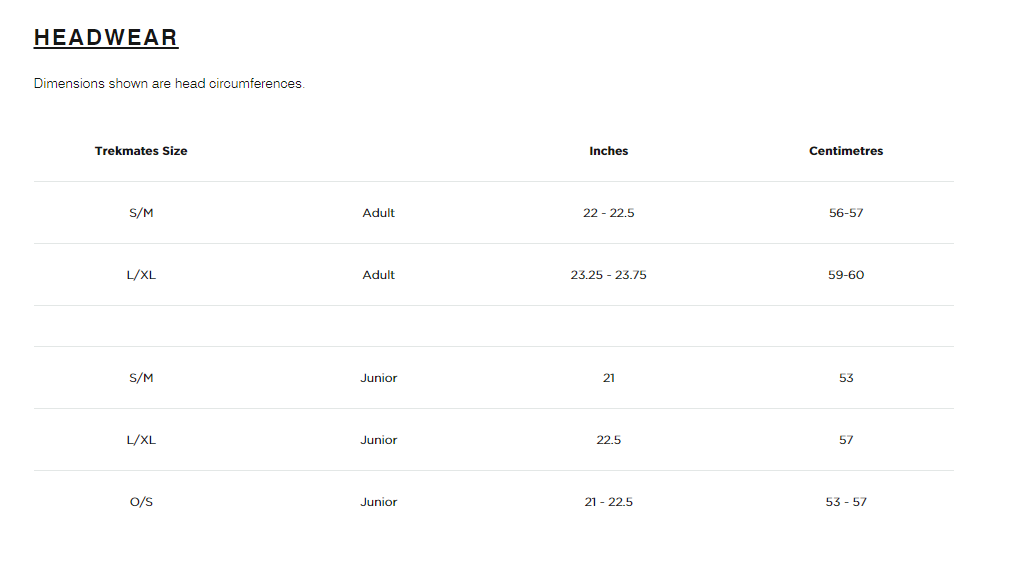Select the Trekmates Size column header
Screen dimensions: 1020x585
pos(141,151)
